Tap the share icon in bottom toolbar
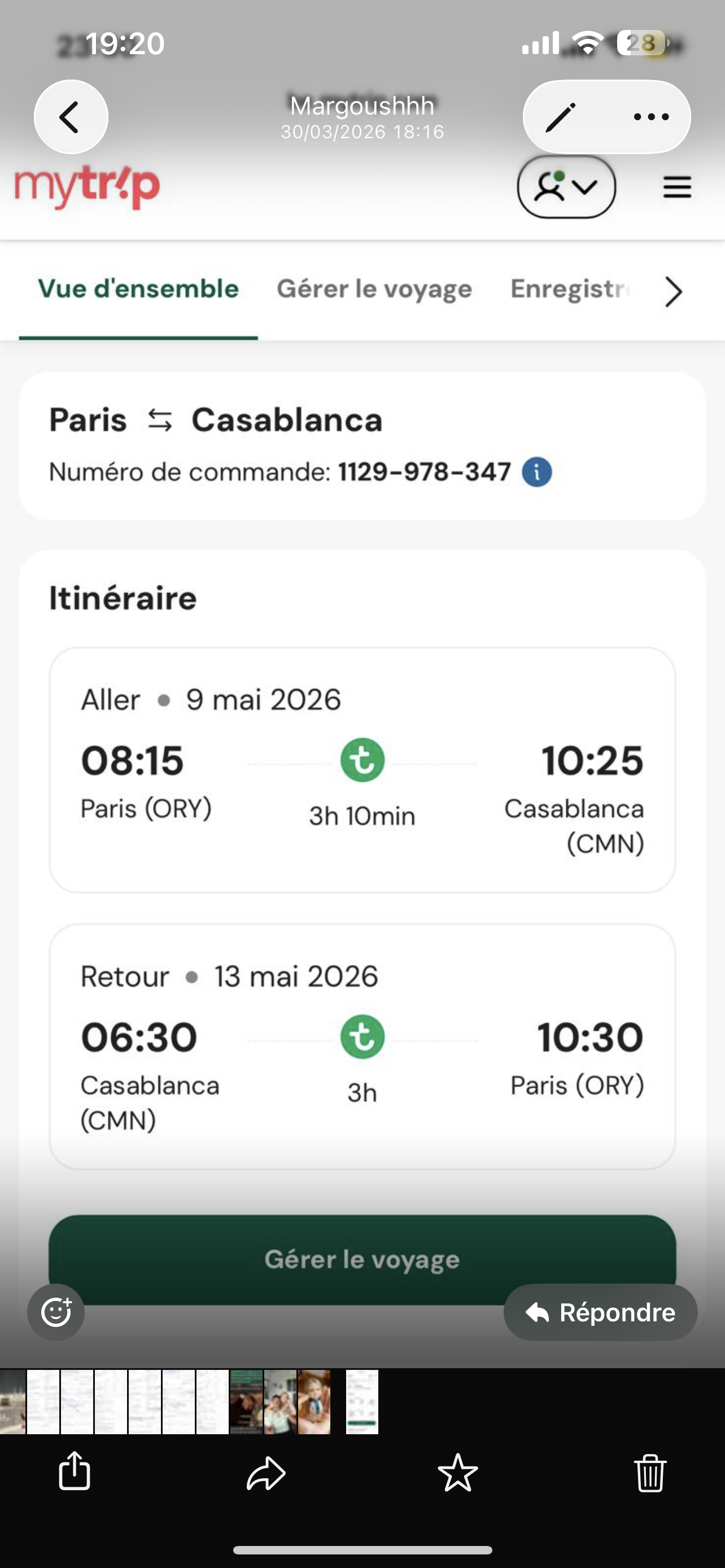 (75, 1472)
